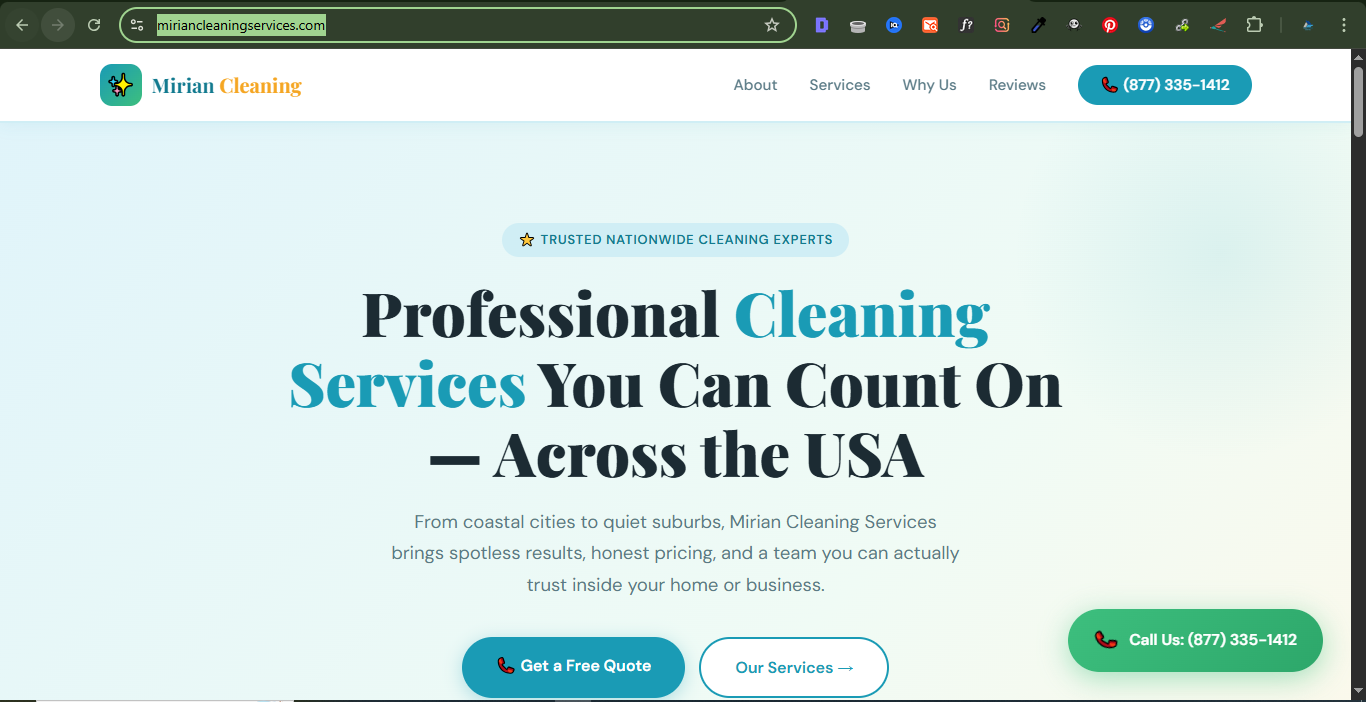This screenshot has width=1366, height=702.
Task: Select the Services menu item
Action: 839,85
